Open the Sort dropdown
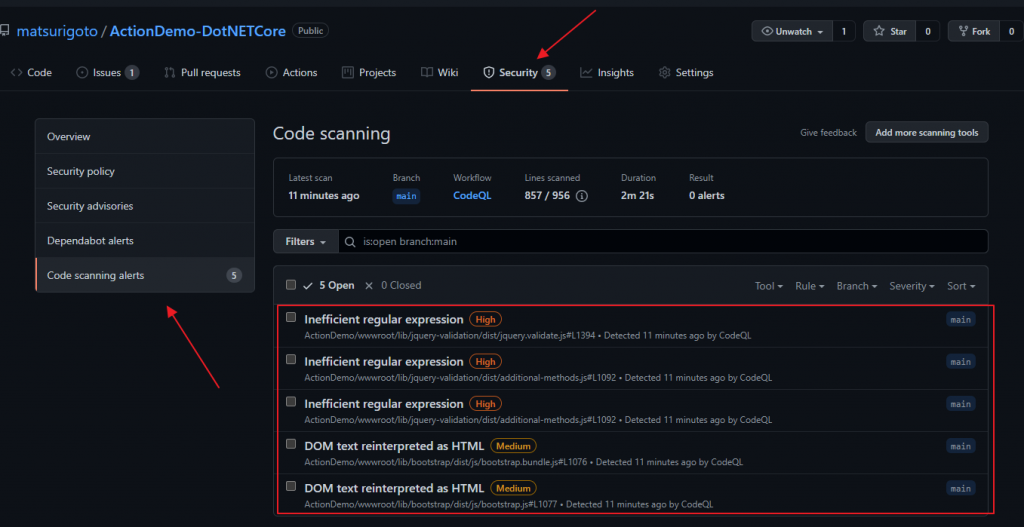1024x527 pixels. coord(961,286)
